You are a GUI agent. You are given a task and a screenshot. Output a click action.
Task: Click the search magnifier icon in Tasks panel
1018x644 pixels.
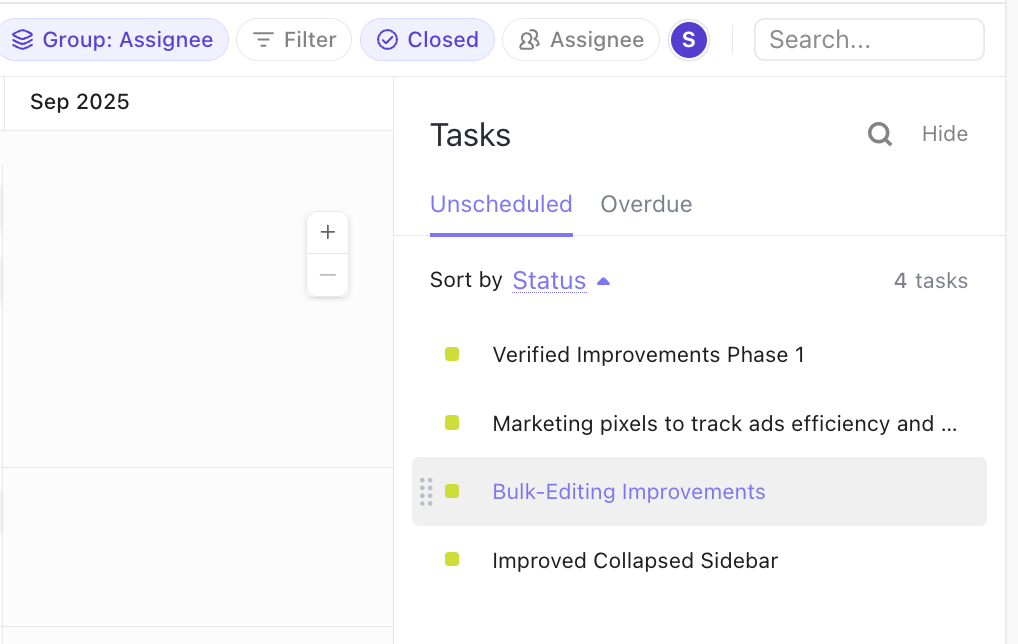point(880,134)
